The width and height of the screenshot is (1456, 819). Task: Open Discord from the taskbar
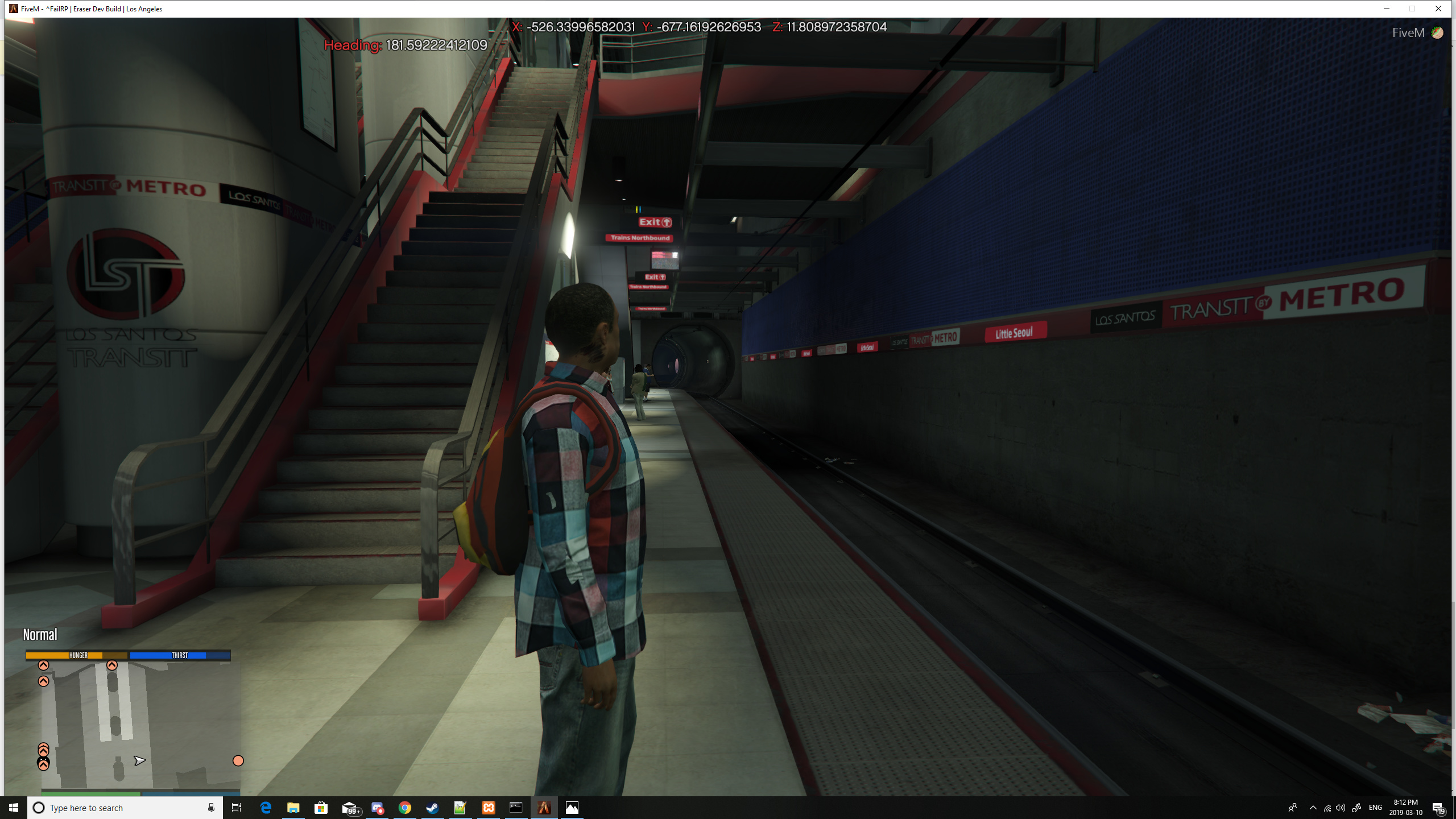(377, 808)
